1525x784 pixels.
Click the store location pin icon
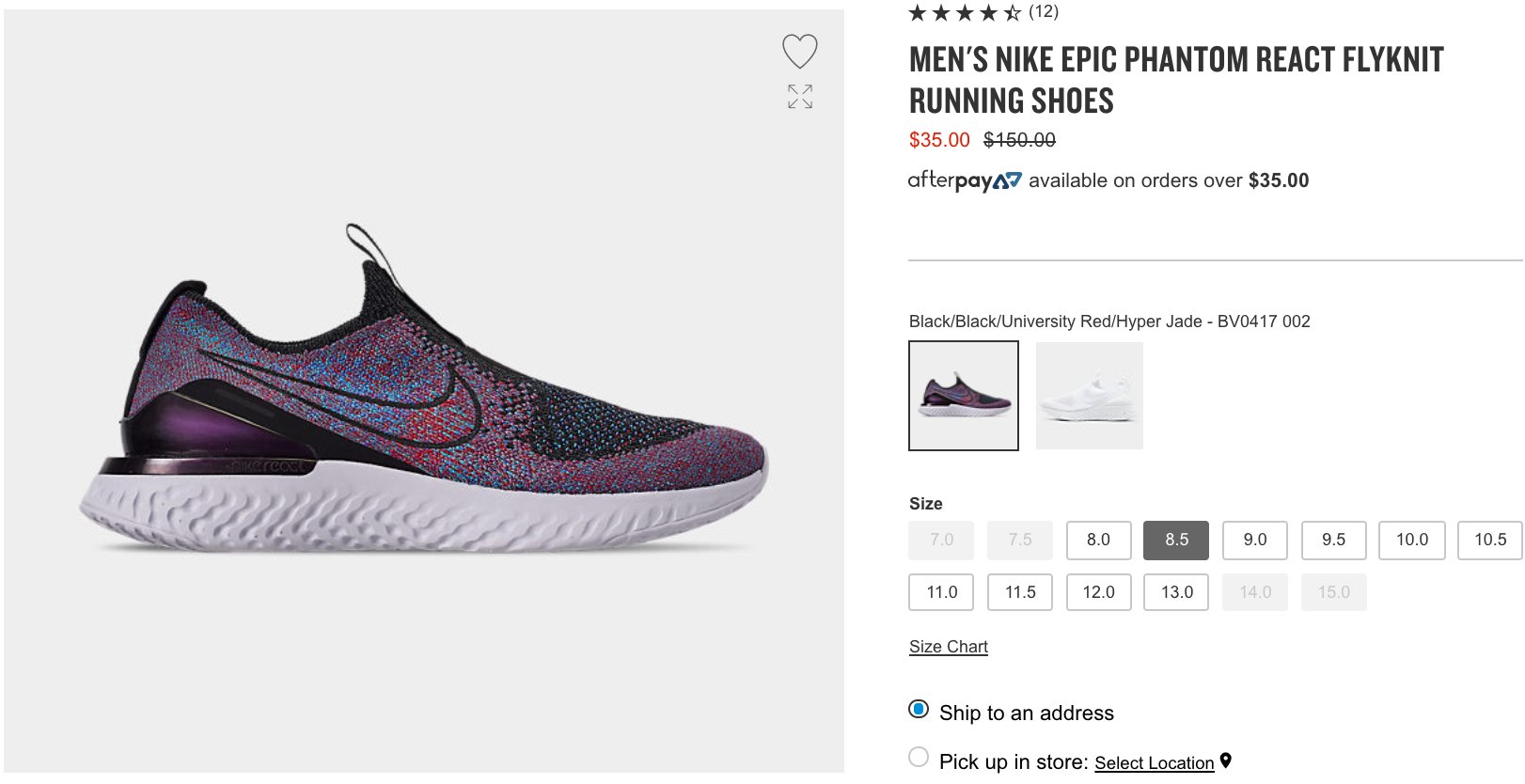tap(1226, 760)
